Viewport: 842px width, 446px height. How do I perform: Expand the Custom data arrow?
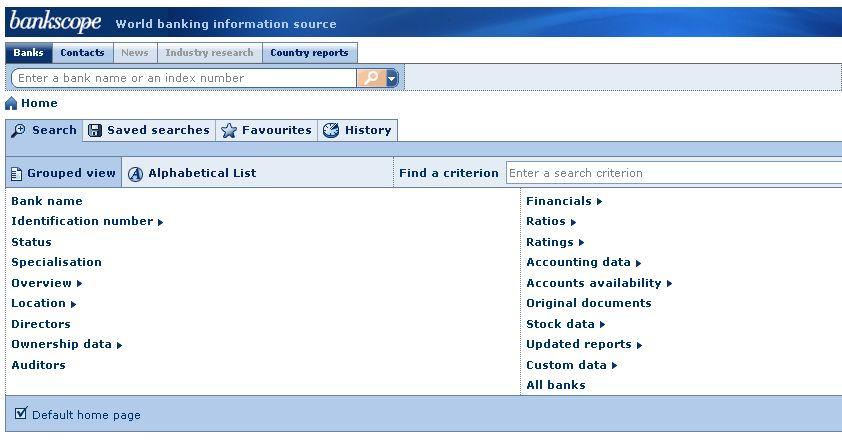click(x=615, y=365)
